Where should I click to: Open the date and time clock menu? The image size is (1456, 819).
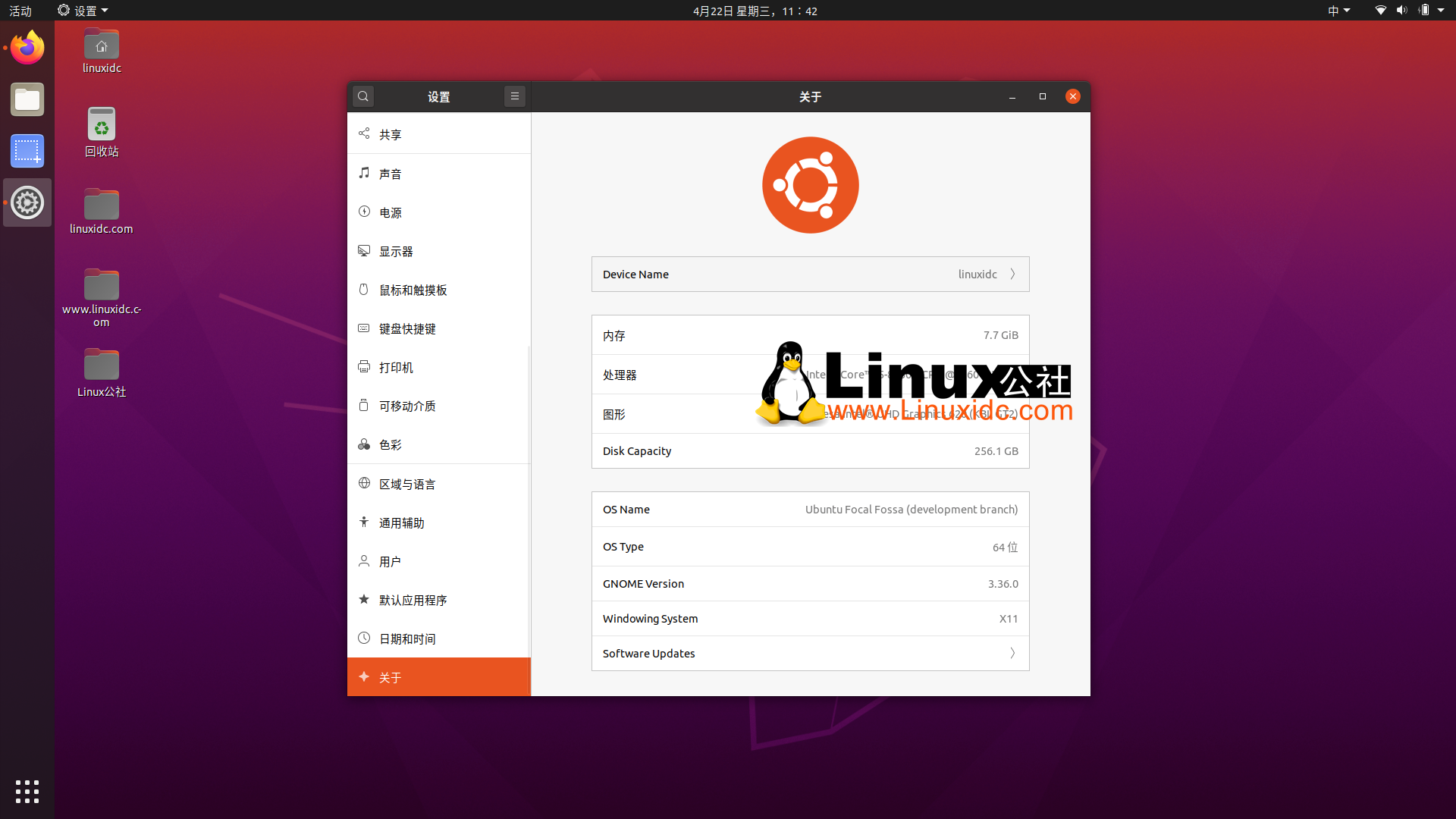[x=755, y=11]
